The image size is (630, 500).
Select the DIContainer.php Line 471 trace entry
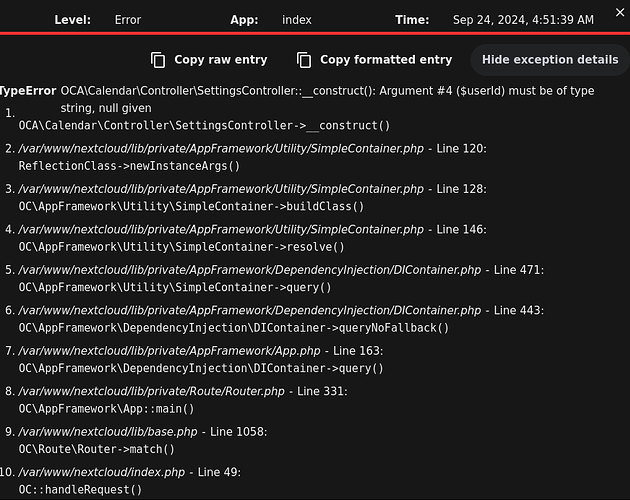(x=280, y=270)
